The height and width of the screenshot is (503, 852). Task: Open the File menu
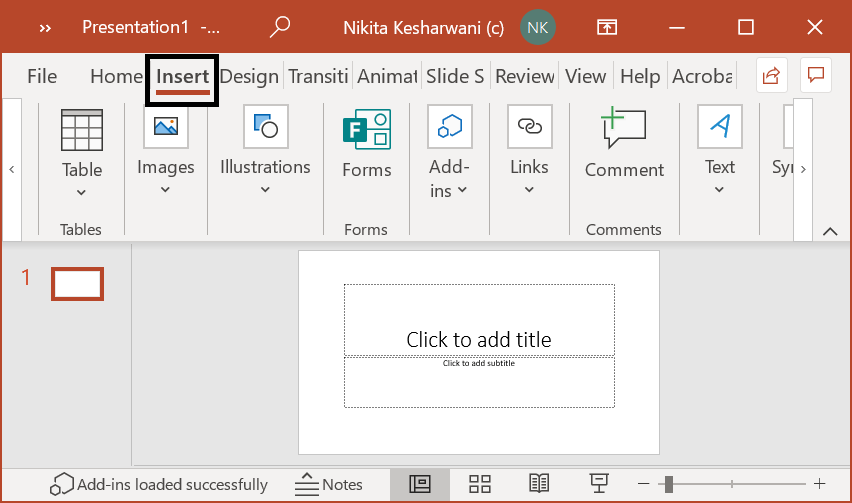42,76
